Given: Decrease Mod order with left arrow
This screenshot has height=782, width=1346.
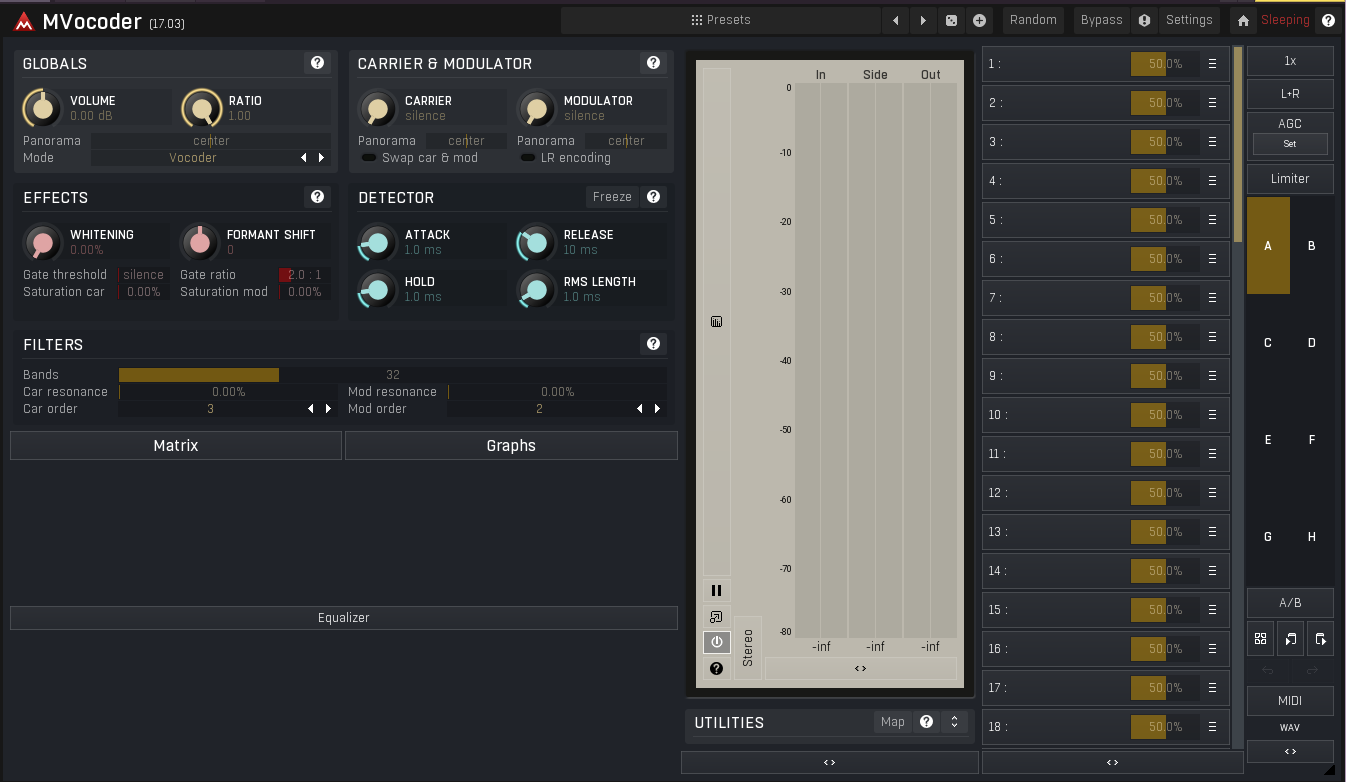Looking at the screenshot, I should coord(640,409).
